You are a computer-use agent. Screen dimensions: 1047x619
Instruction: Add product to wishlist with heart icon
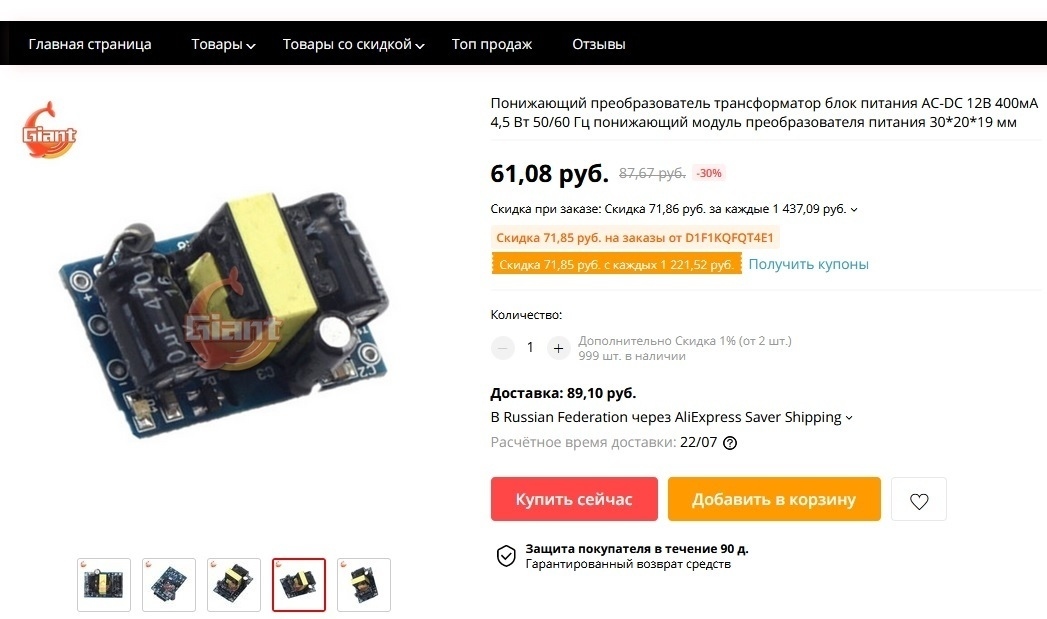[919, 499]
